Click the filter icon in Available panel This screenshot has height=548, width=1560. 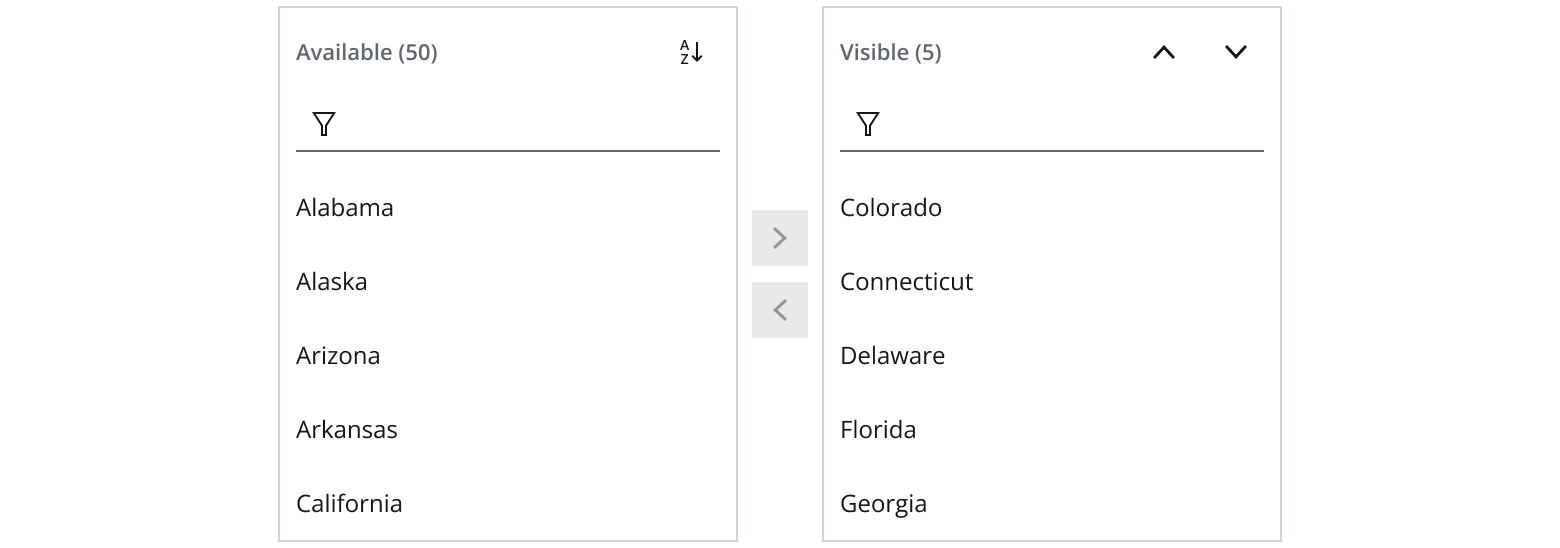[x=324, y=124]
